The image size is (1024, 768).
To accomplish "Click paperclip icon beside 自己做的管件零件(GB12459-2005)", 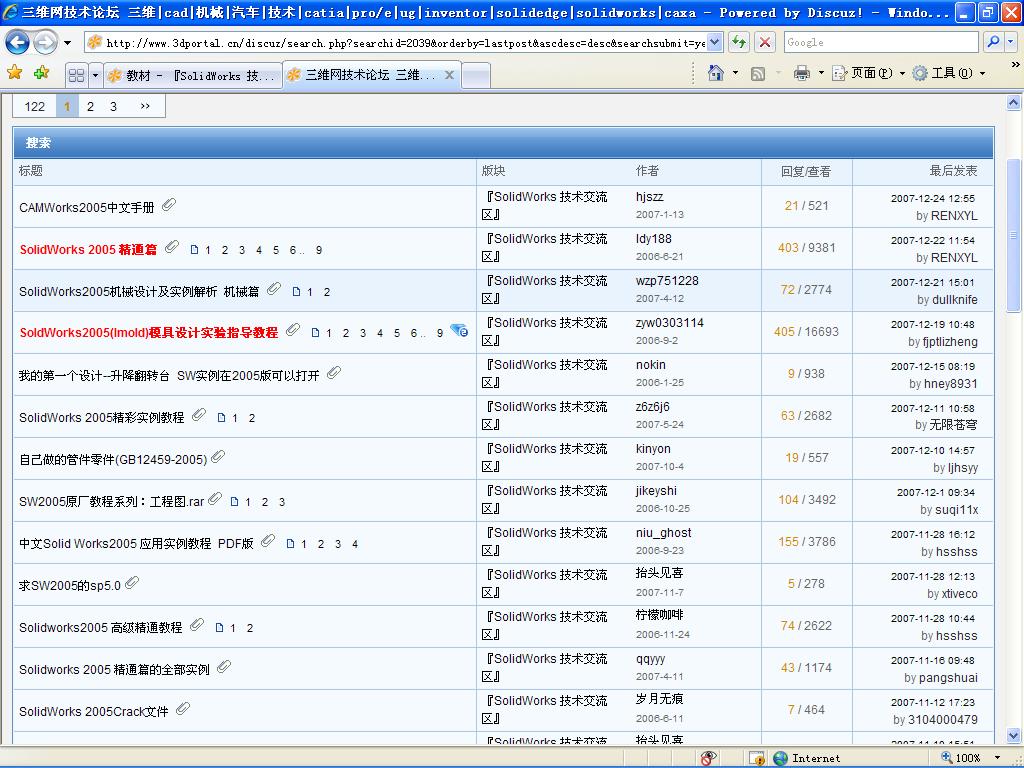I will [218, 456].
